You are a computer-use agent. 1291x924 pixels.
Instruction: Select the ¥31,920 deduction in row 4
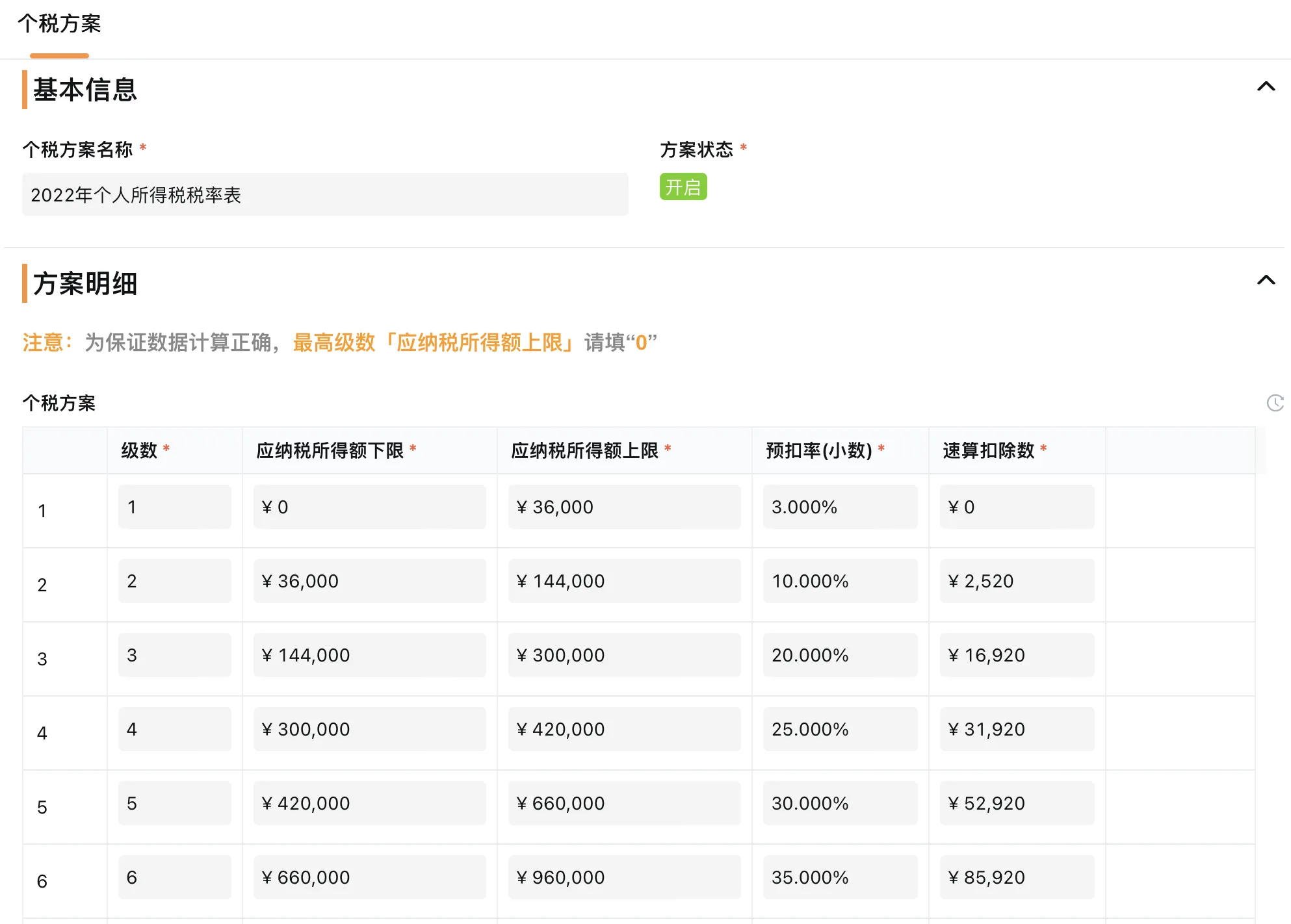[x=1016, y=728]
